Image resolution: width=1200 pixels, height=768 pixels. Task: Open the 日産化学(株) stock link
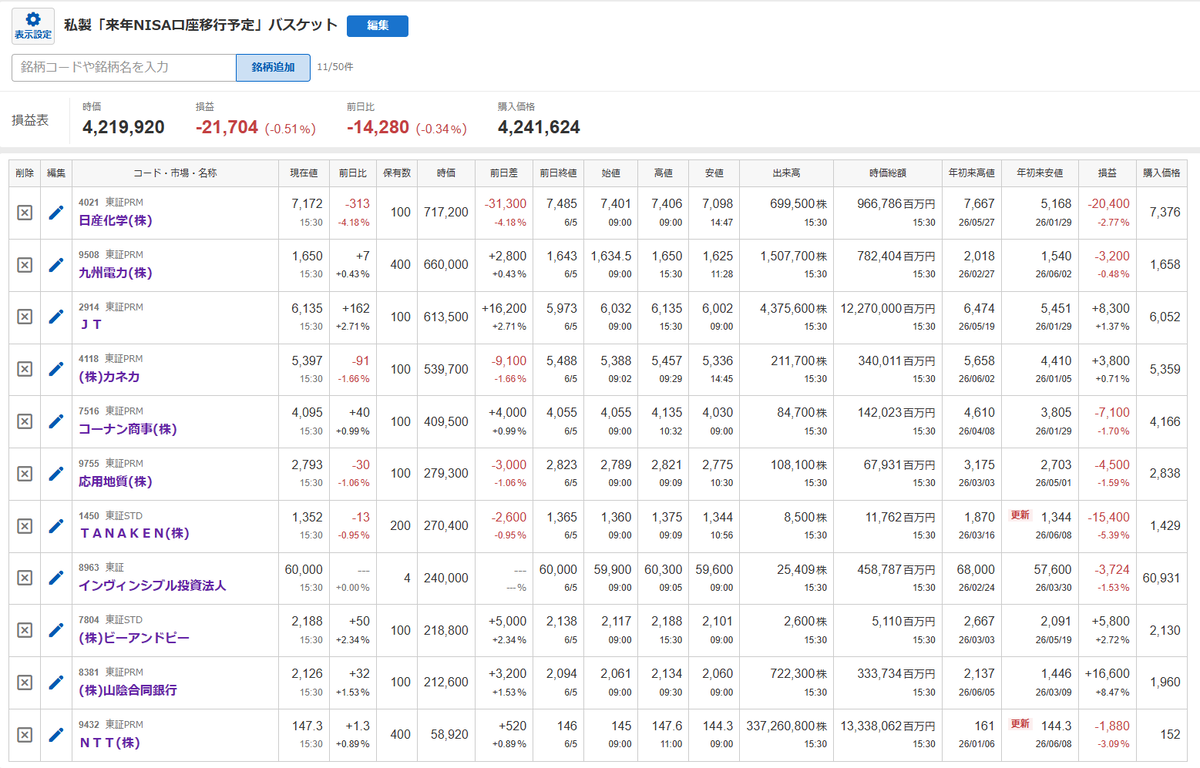115,220
